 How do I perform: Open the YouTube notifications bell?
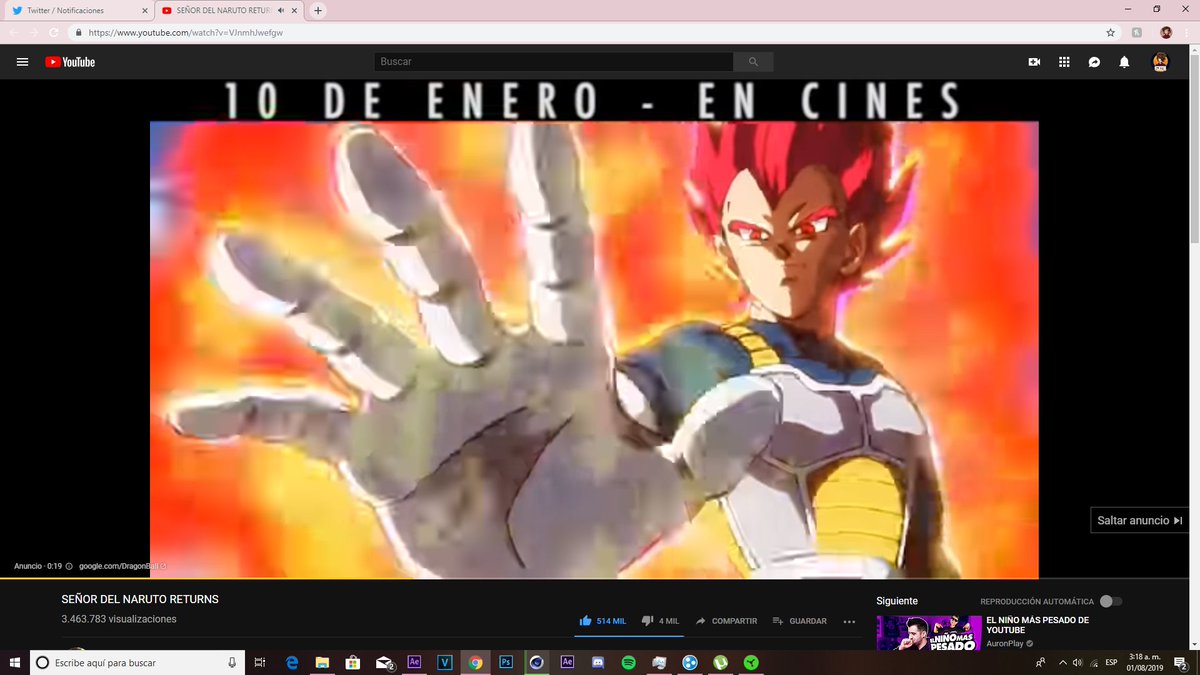1124,62
